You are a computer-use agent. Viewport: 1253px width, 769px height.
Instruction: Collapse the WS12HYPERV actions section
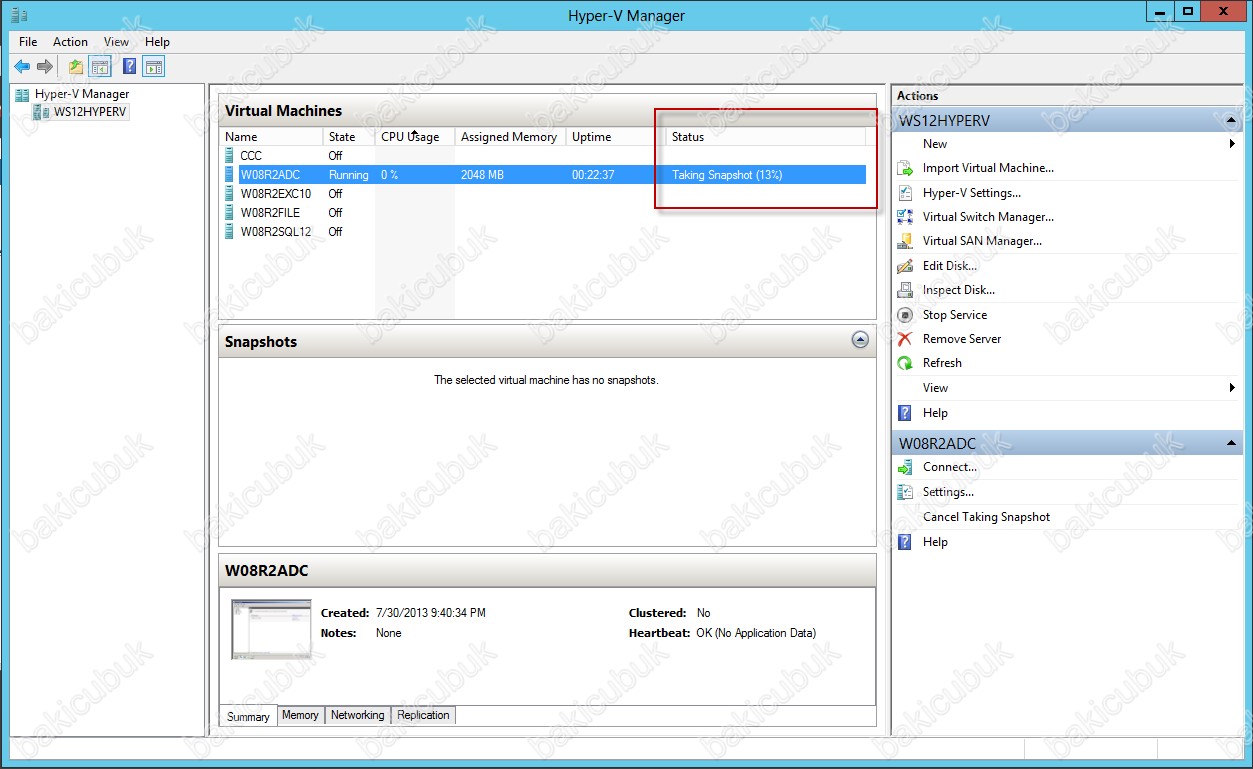[1231, 120]
